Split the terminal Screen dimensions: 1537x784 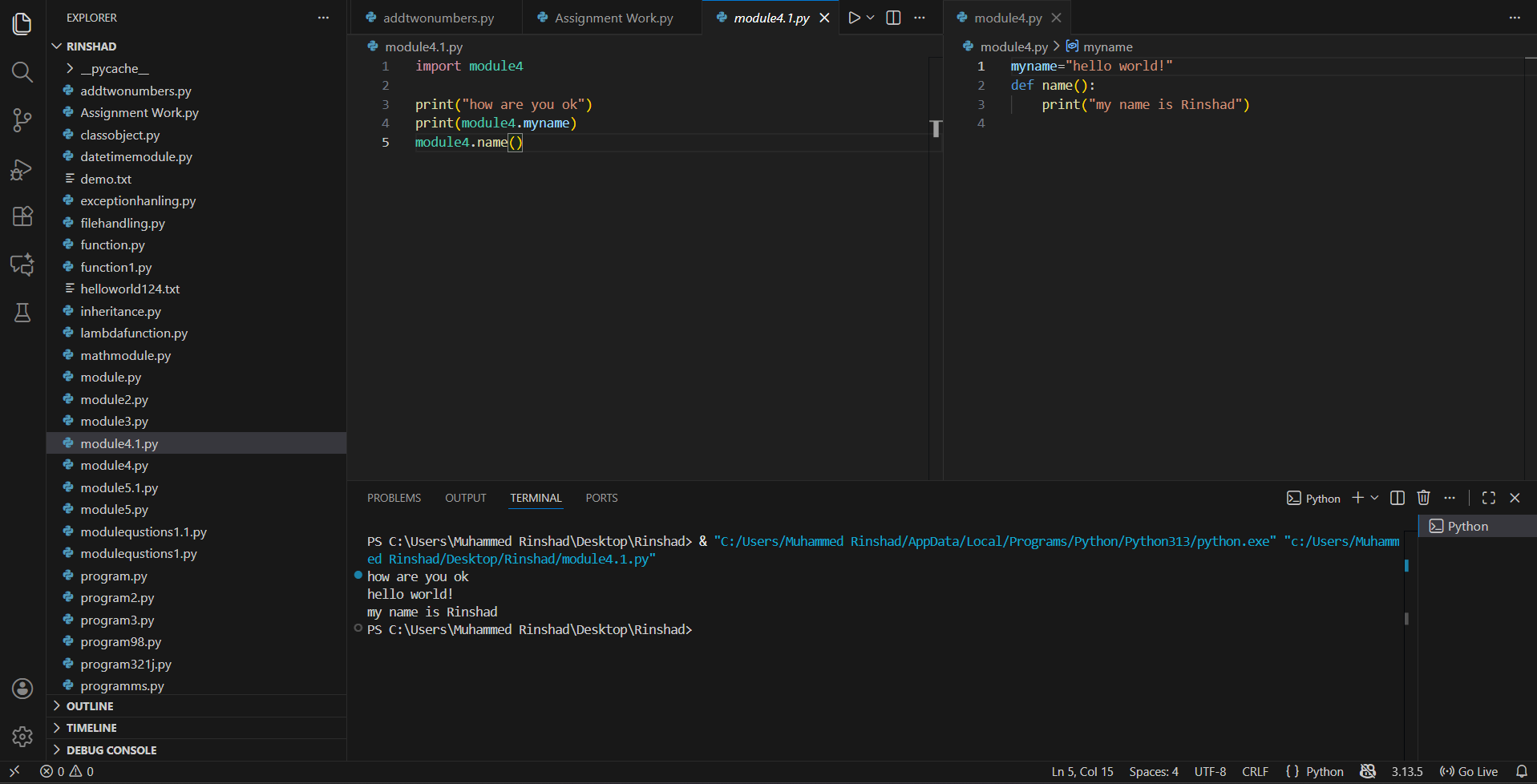click(1396, 497)
